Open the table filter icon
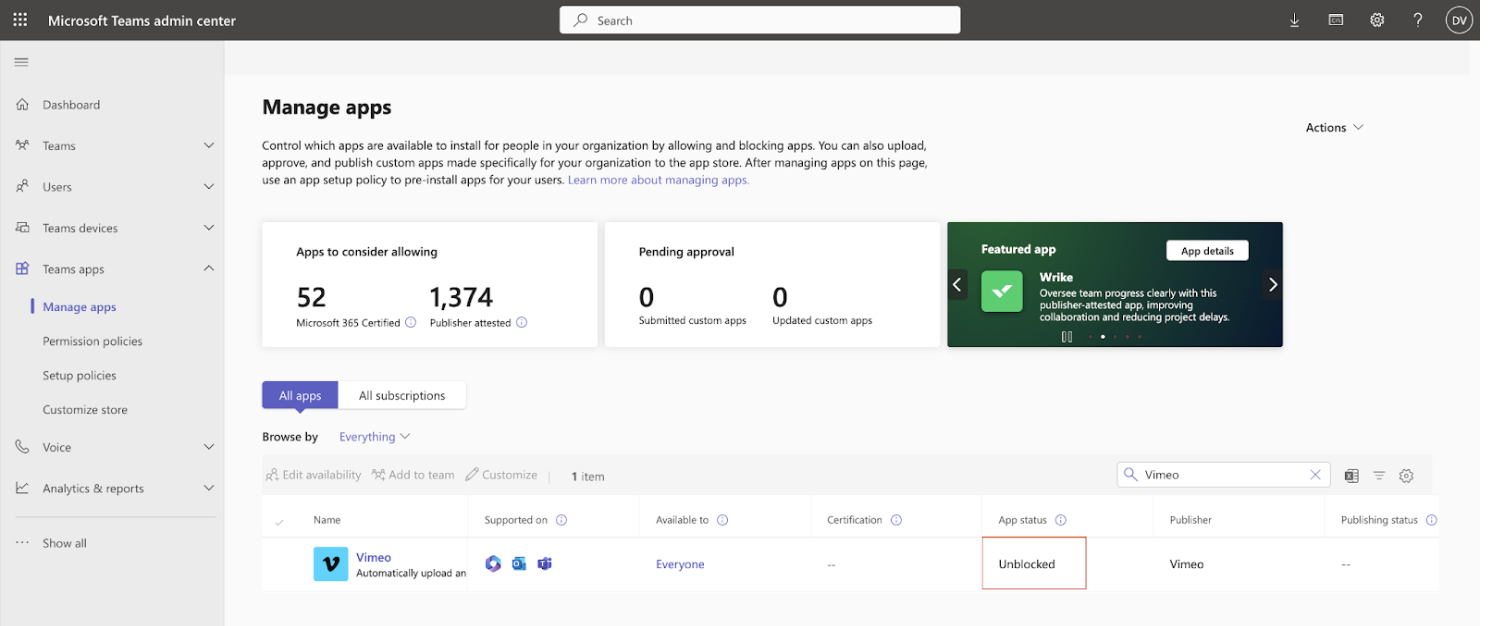 pos(1379,476)
